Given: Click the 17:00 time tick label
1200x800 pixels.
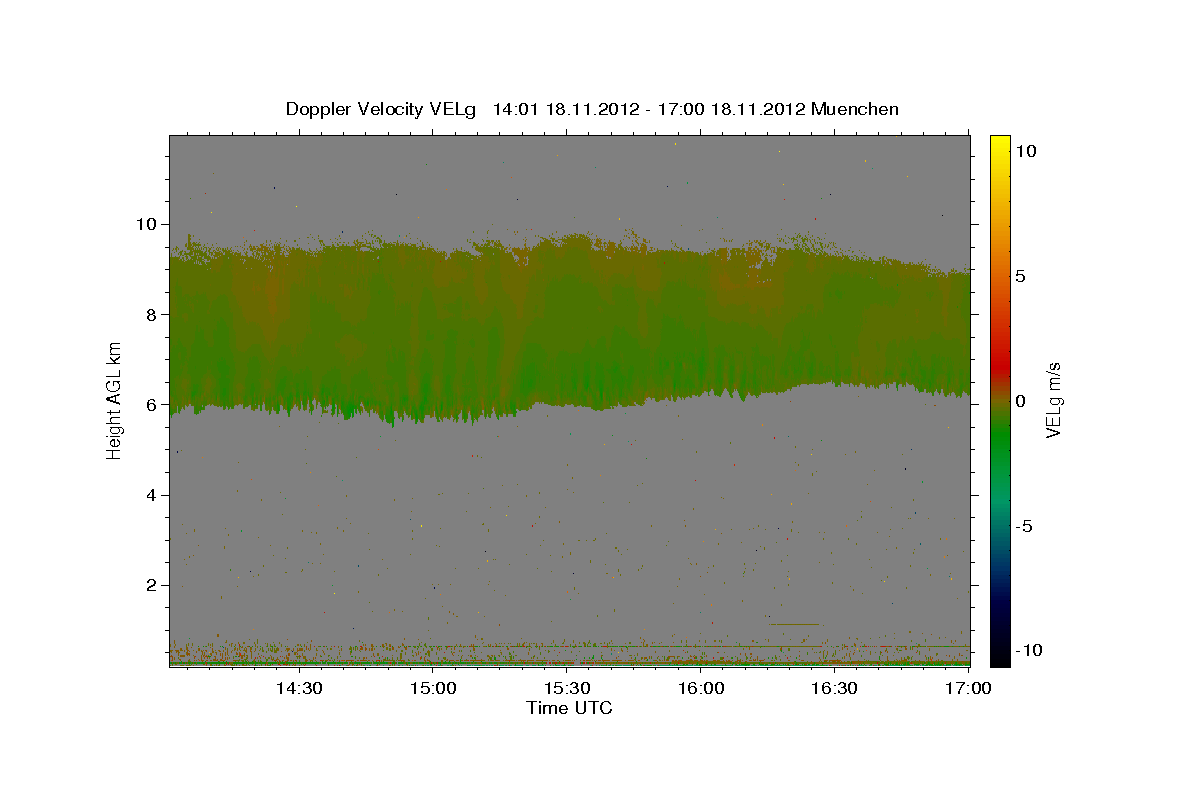Looking at the screenshot, I should (968, 689).
